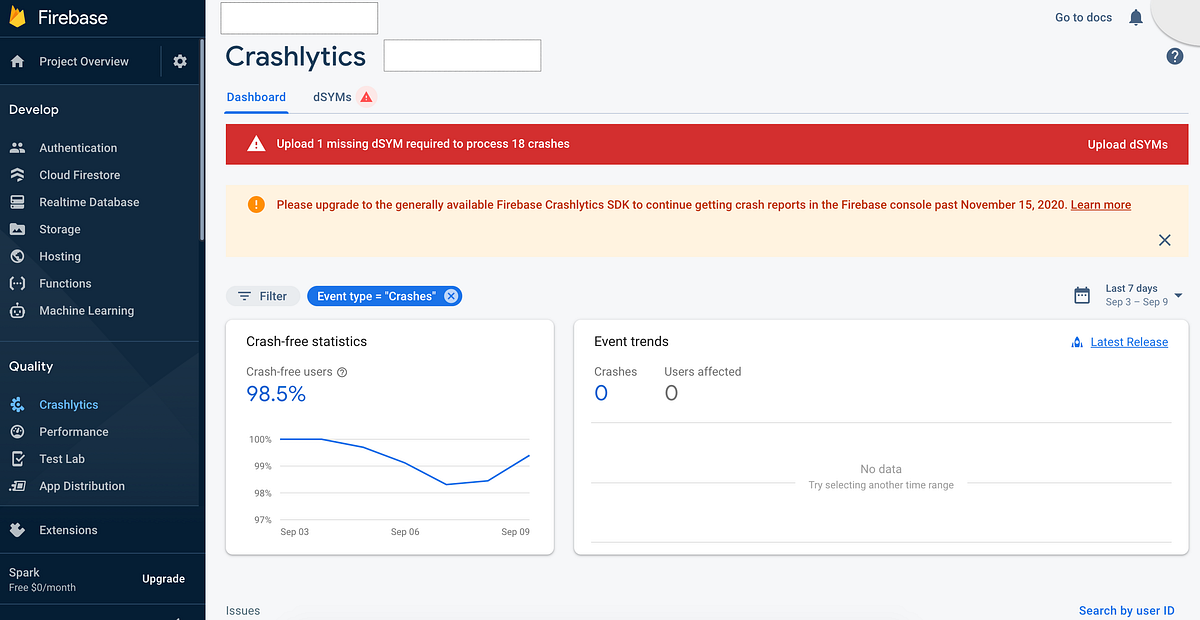
Task: Click the 98.5% crash-free value
Action: point(276,394)
